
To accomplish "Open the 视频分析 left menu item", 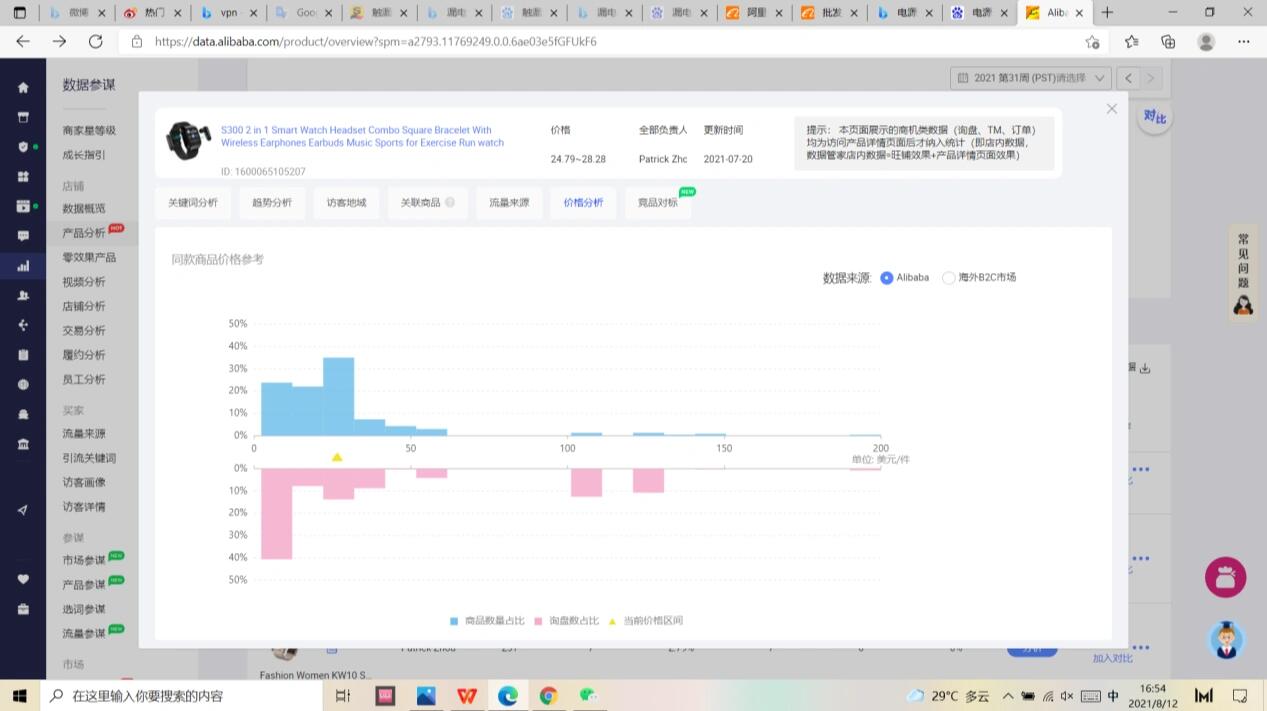I will coord(84,282).
